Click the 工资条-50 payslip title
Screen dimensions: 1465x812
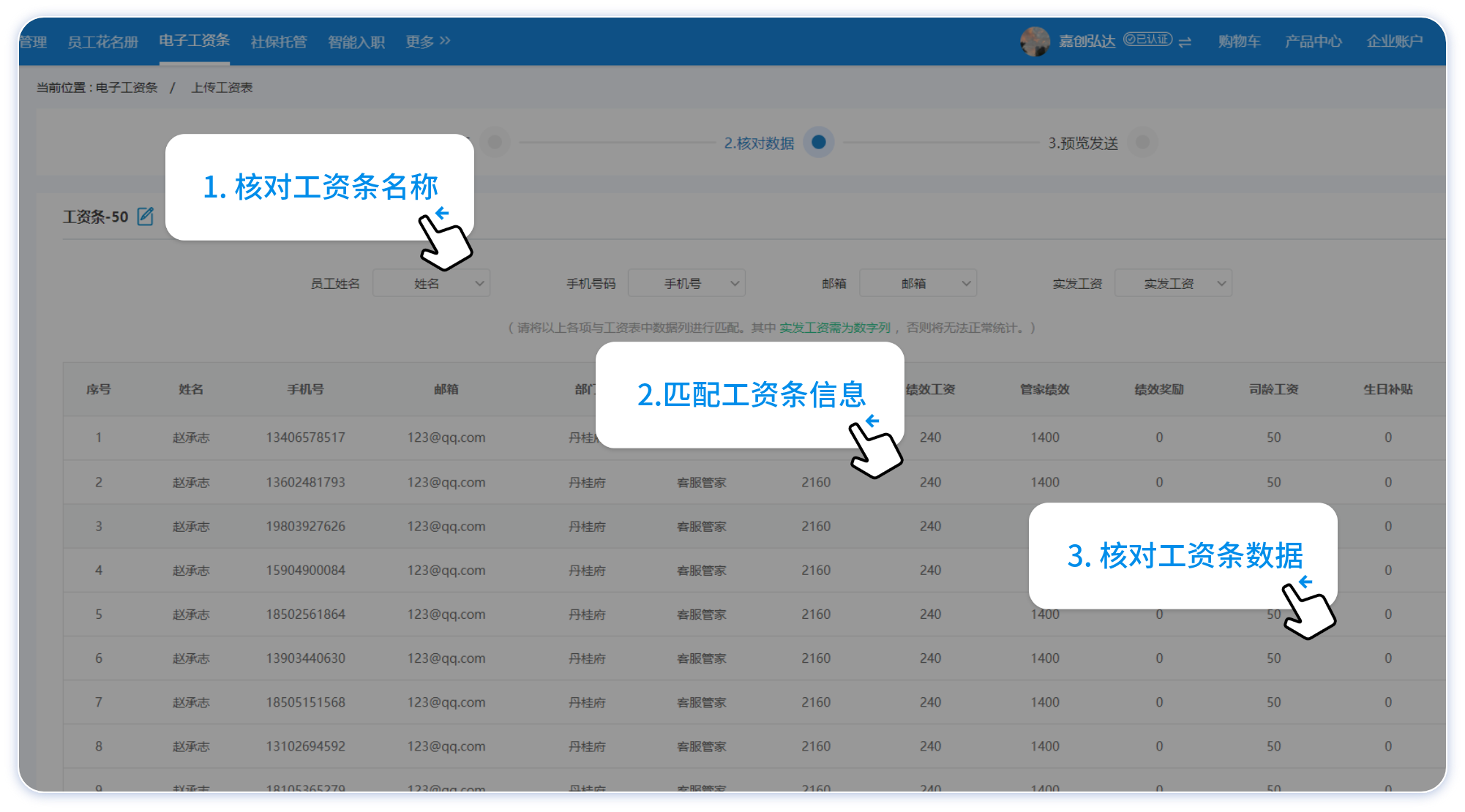click(x=95, y=217)
